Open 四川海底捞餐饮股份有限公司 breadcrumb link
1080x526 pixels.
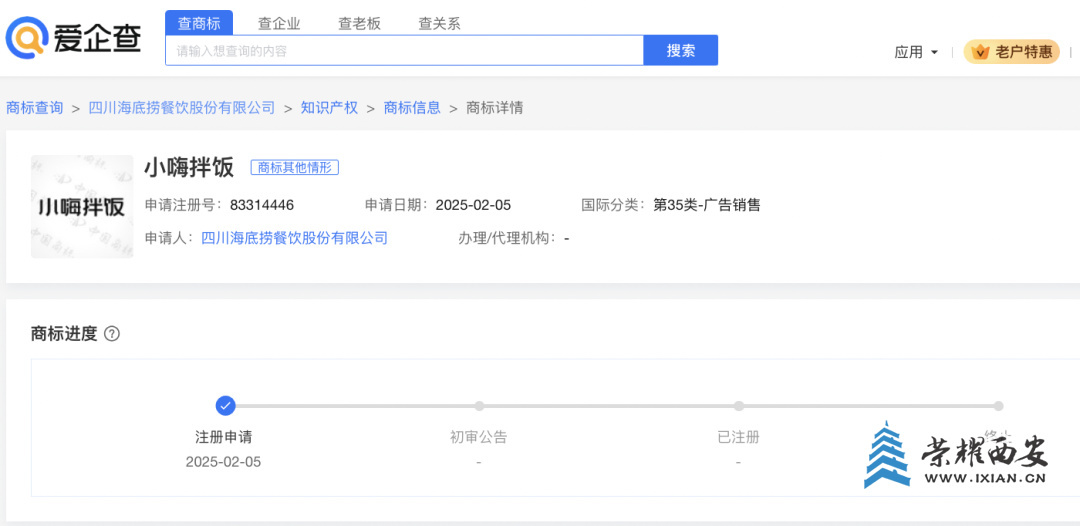(x=182, y=108)
